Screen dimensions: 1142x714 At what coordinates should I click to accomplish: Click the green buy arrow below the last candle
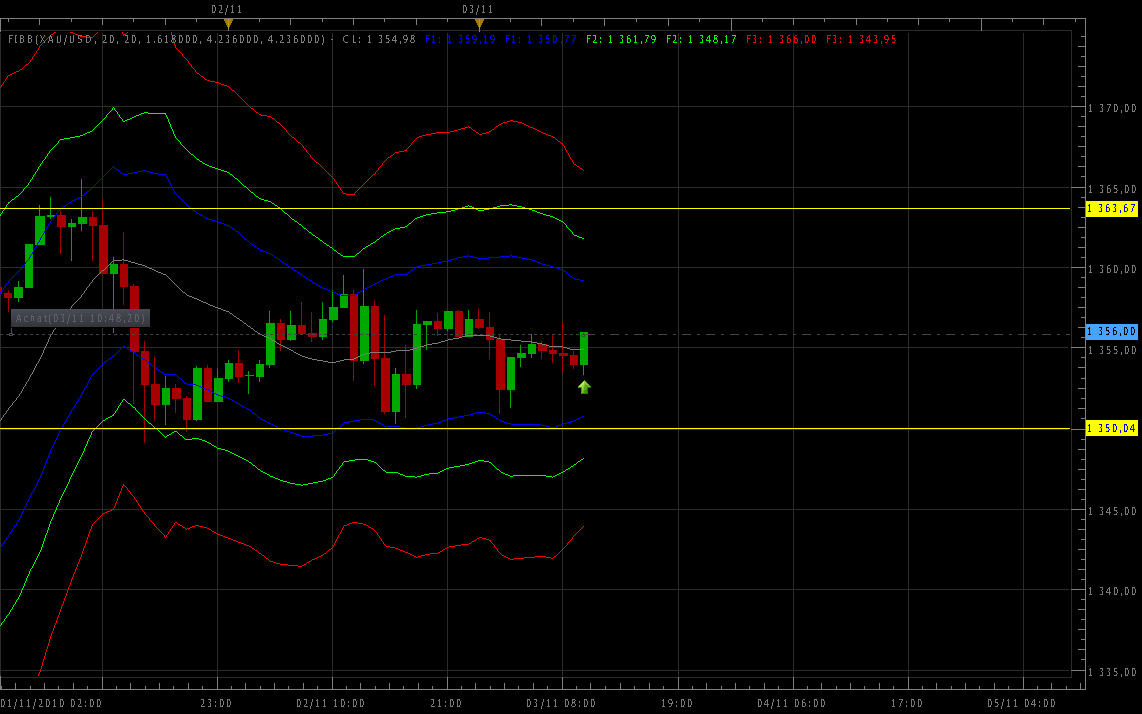click(x=584, y=387)
